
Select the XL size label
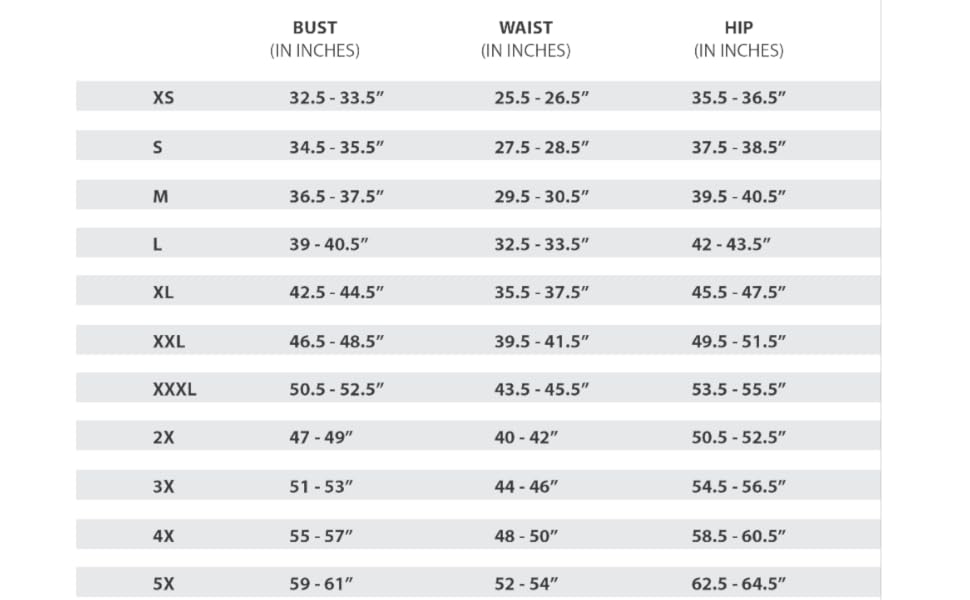163,293
